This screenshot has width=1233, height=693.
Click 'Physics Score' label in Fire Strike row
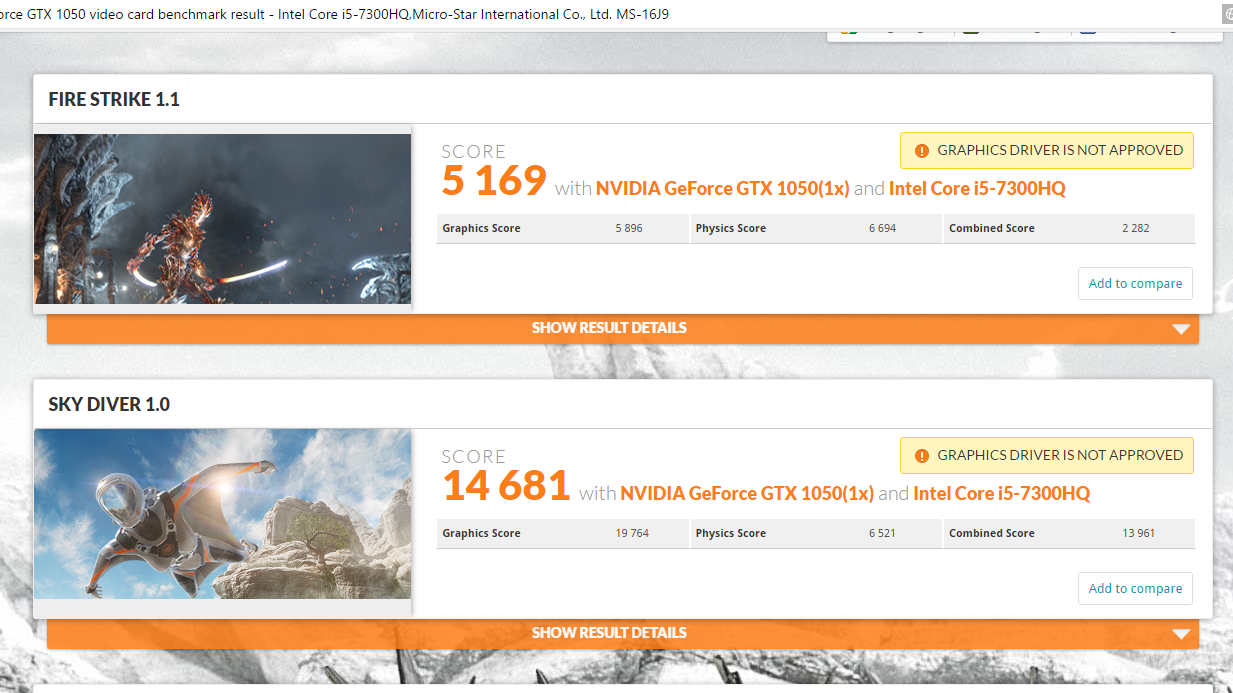[731, 229]
